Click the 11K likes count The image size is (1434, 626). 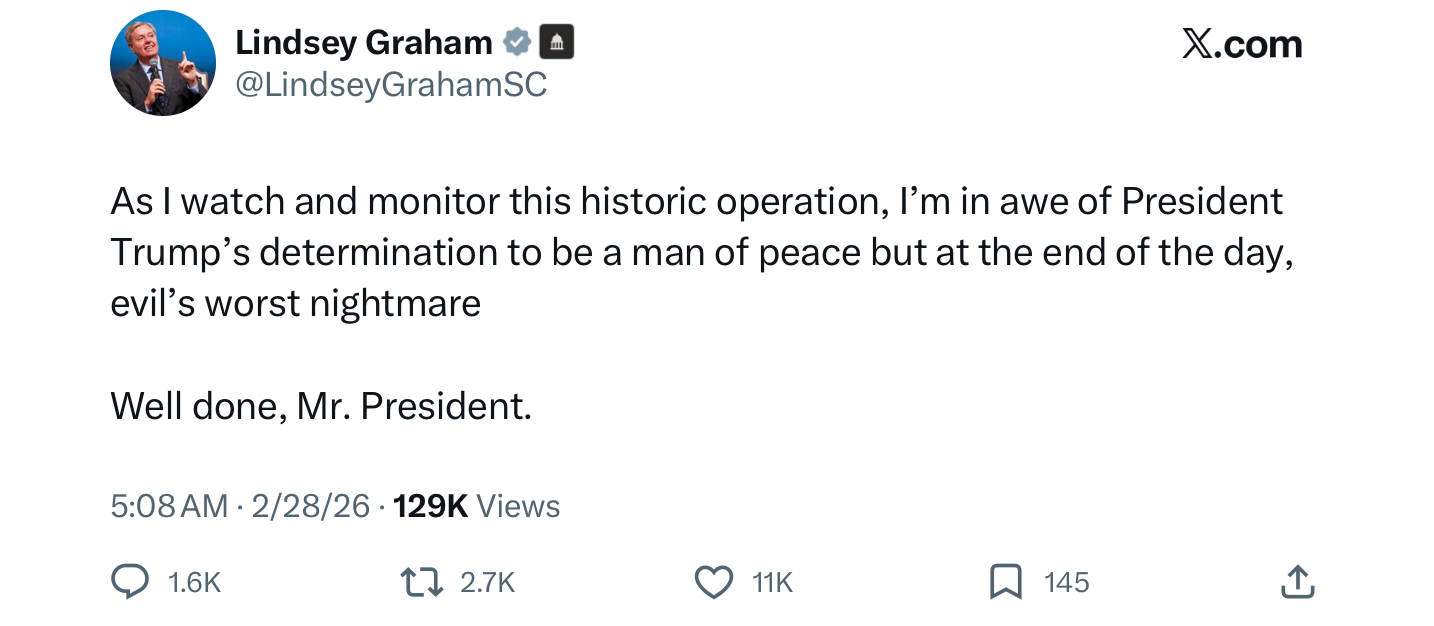[x=772, y=582]
